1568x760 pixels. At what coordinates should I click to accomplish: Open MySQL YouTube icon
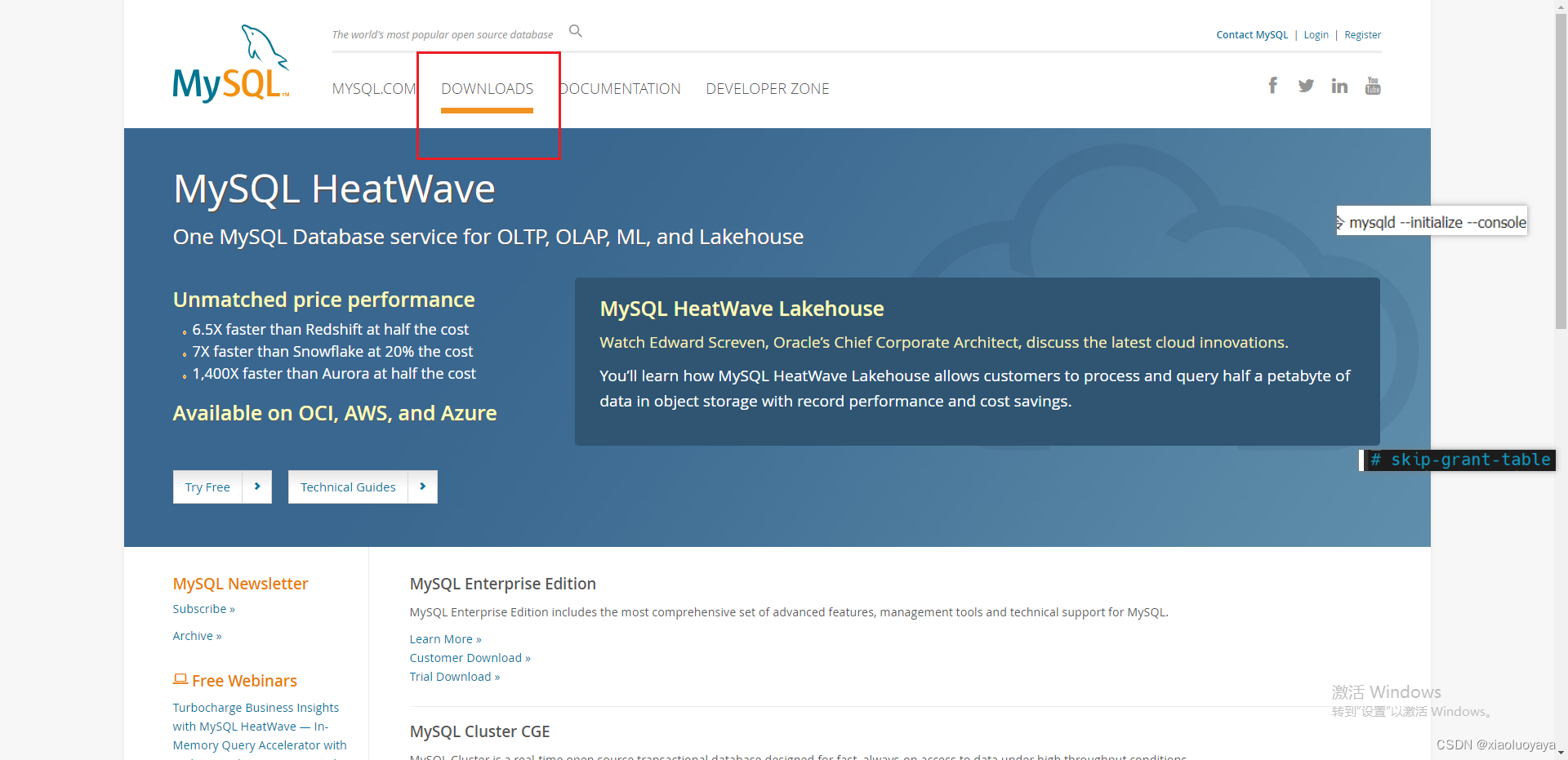[1373, 86]
